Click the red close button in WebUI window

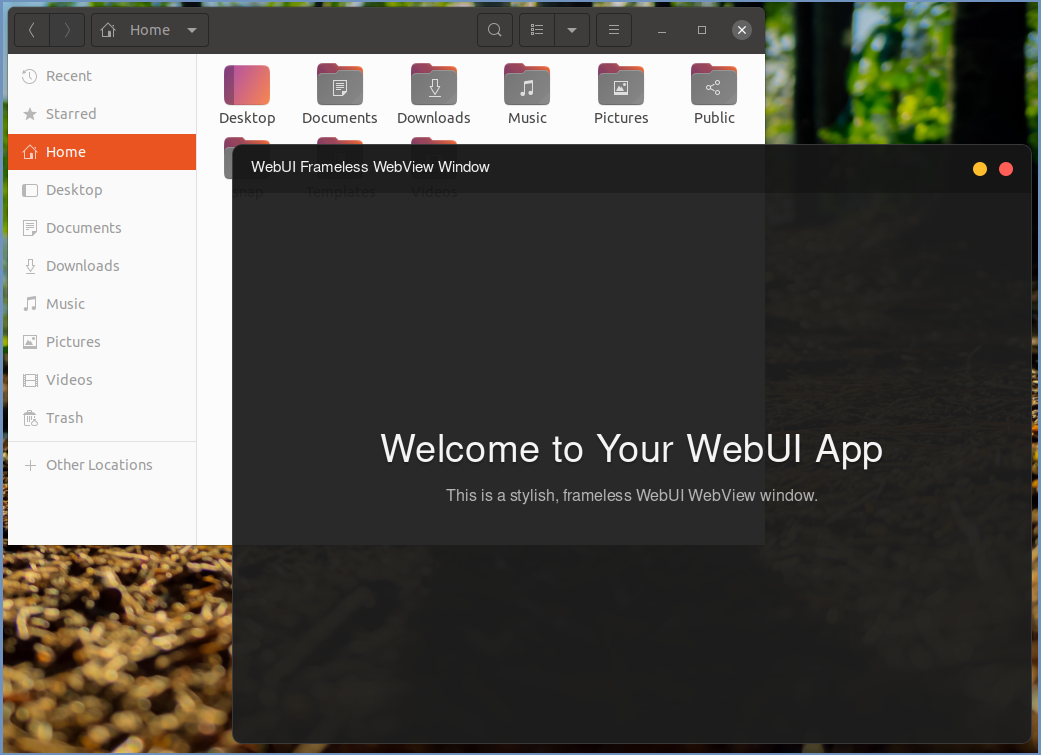pos(1006,169)
